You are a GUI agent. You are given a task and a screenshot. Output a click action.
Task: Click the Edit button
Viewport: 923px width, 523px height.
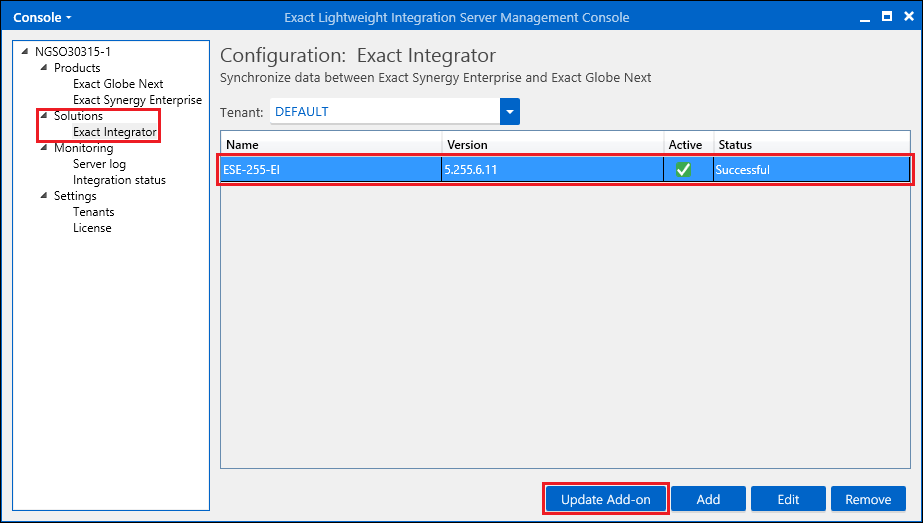pos(788,499)
